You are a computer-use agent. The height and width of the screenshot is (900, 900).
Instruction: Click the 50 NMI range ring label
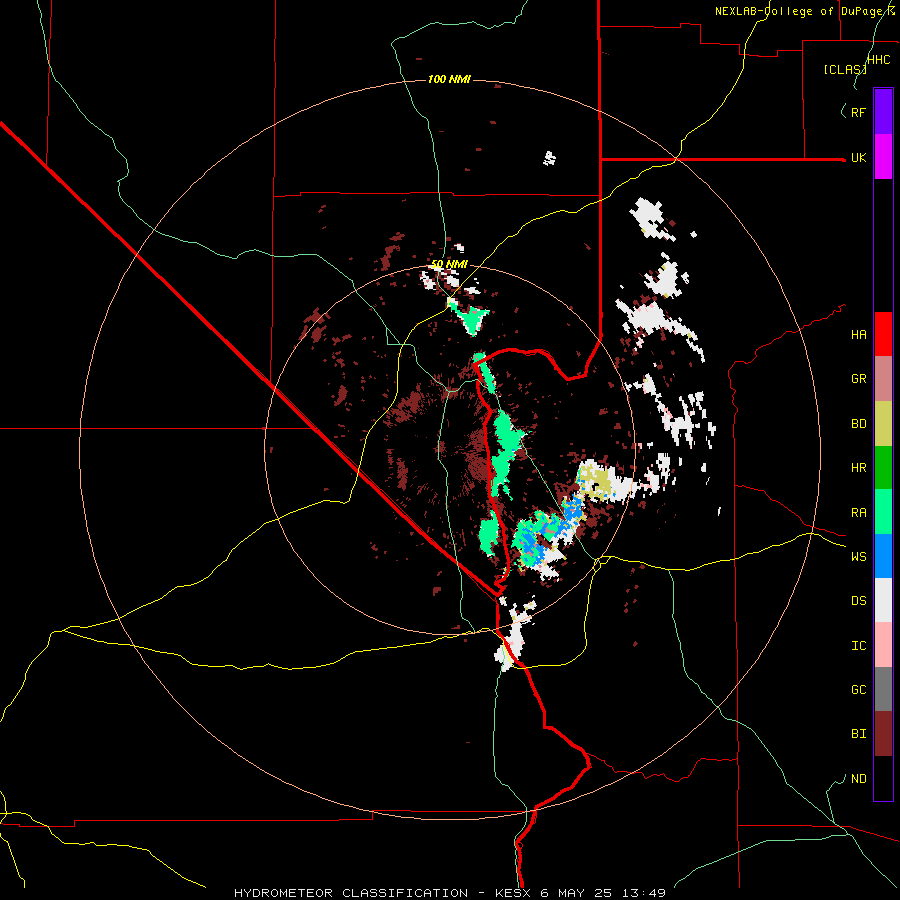coord(449,264)
